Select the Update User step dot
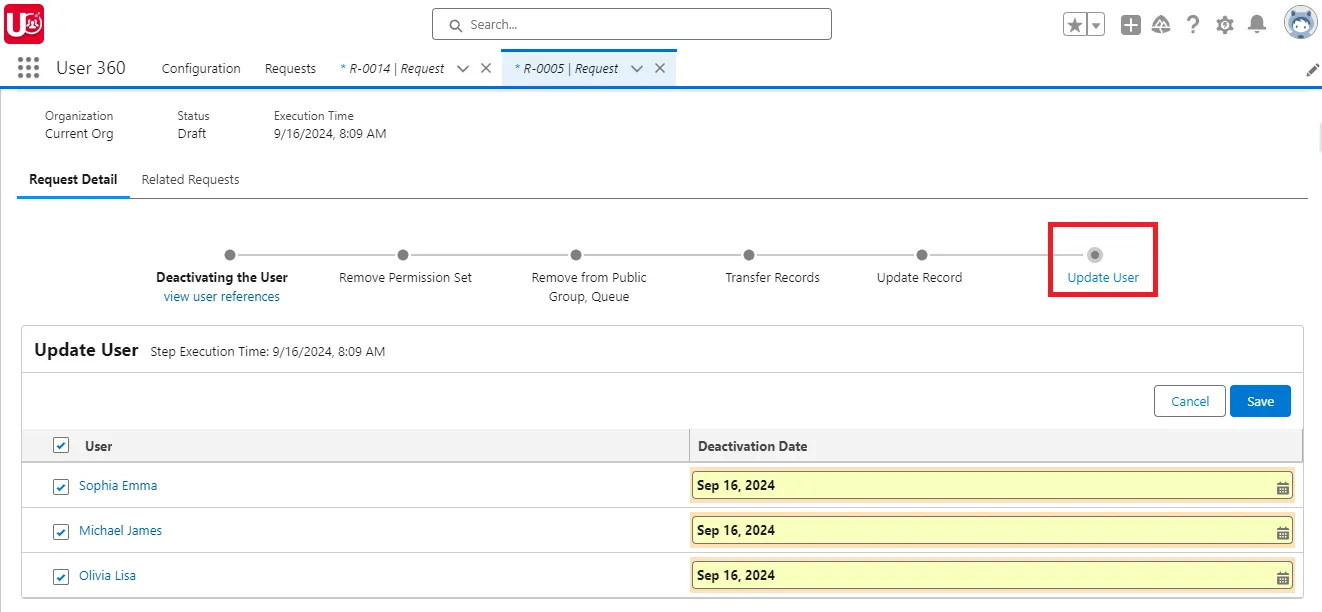1322x612 pixels. (1095, 255)
